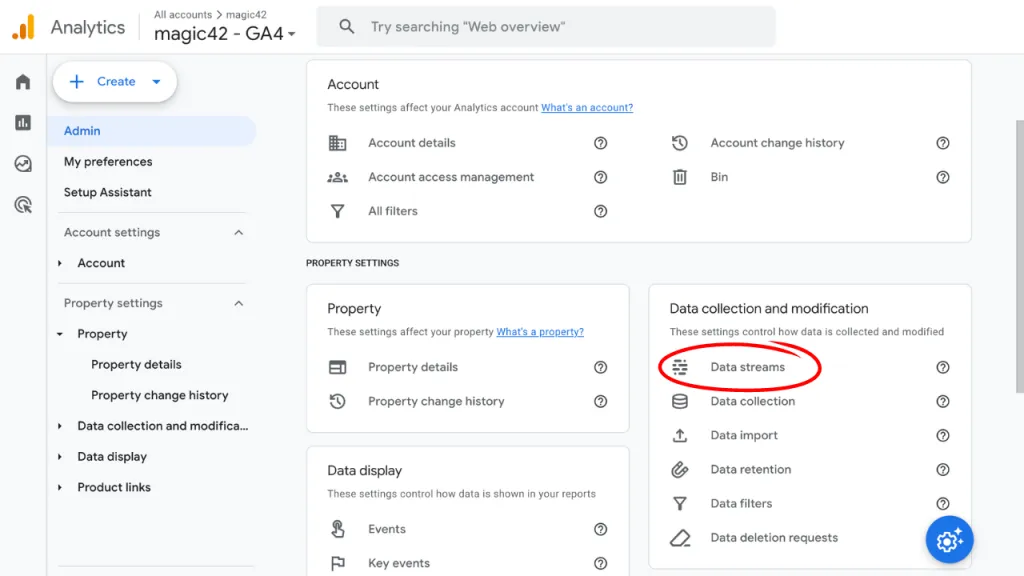Open Account change history
Viewport: 1024px width, 576px height.
[777, 143]
